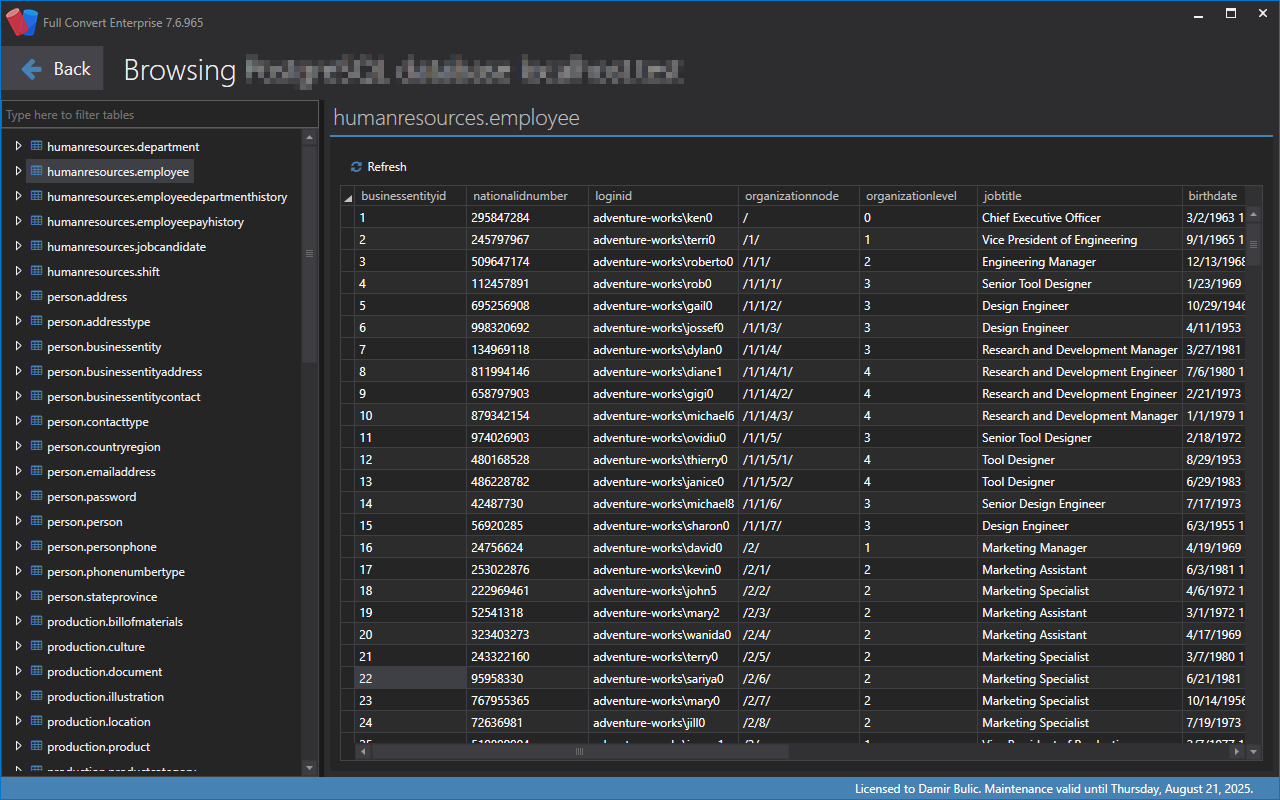
Task: Select the production.billofmaterials table
Action: (114, 622)
